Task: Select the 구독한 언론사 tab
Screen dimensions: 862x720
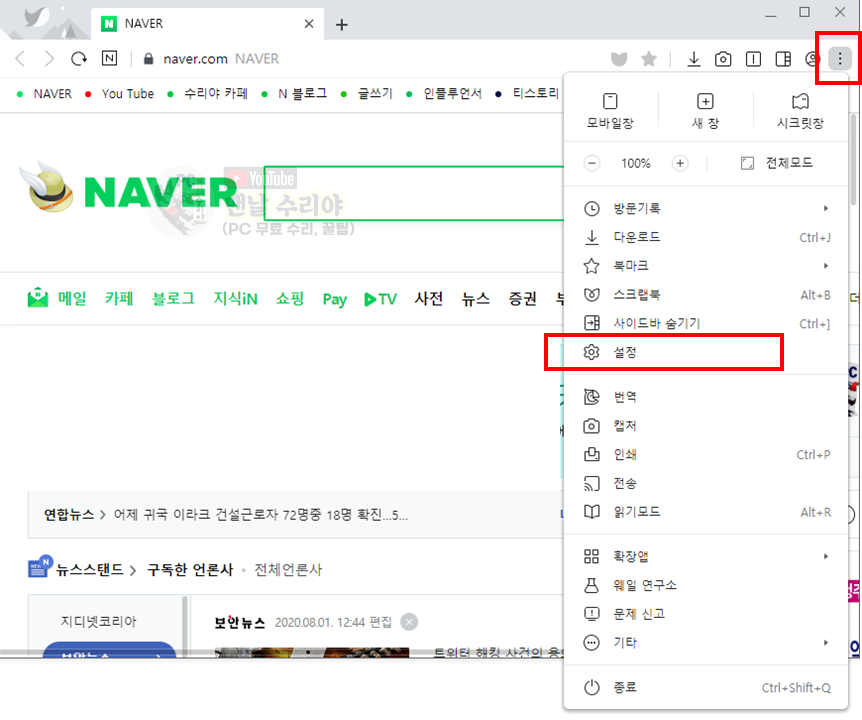Action: [x=190, y=570]
